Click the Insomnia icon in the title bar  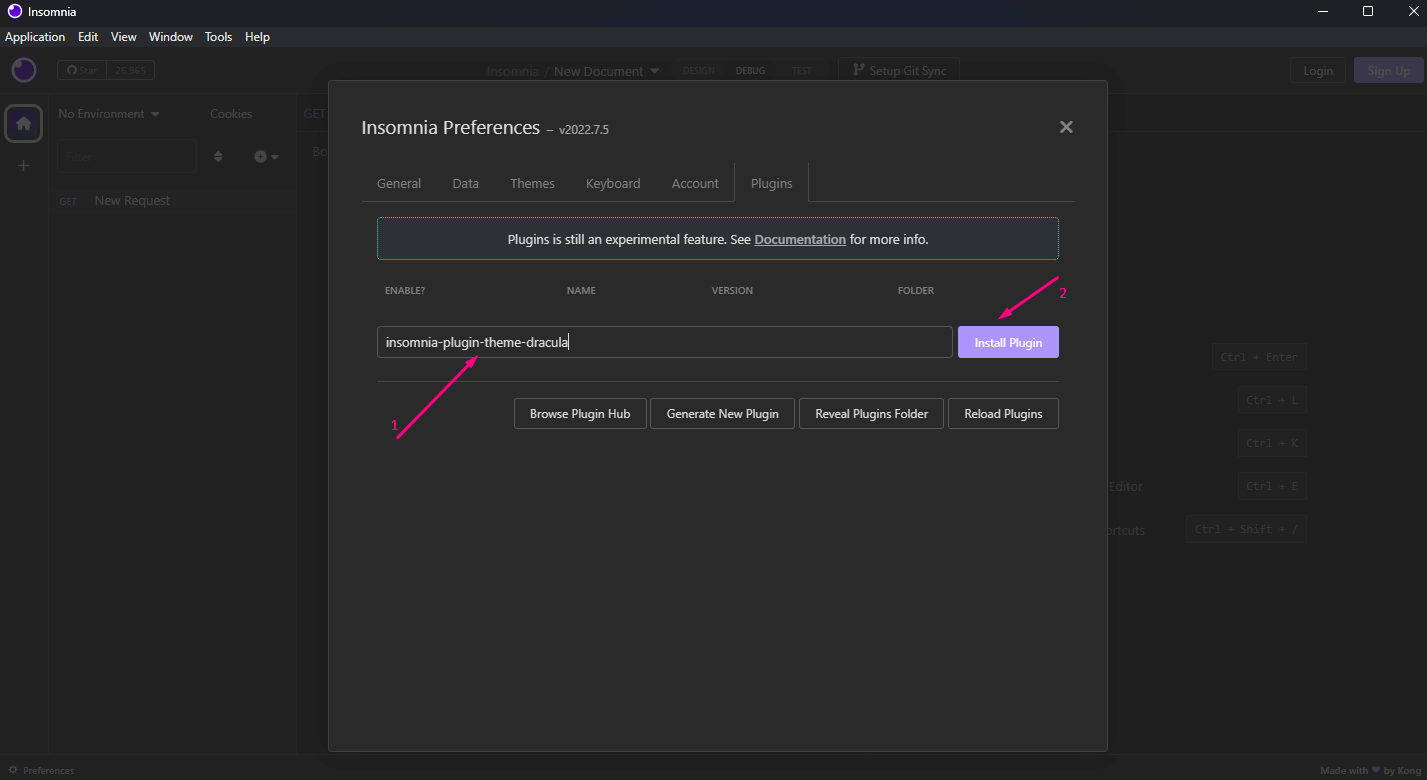click(x=15, y=12)
